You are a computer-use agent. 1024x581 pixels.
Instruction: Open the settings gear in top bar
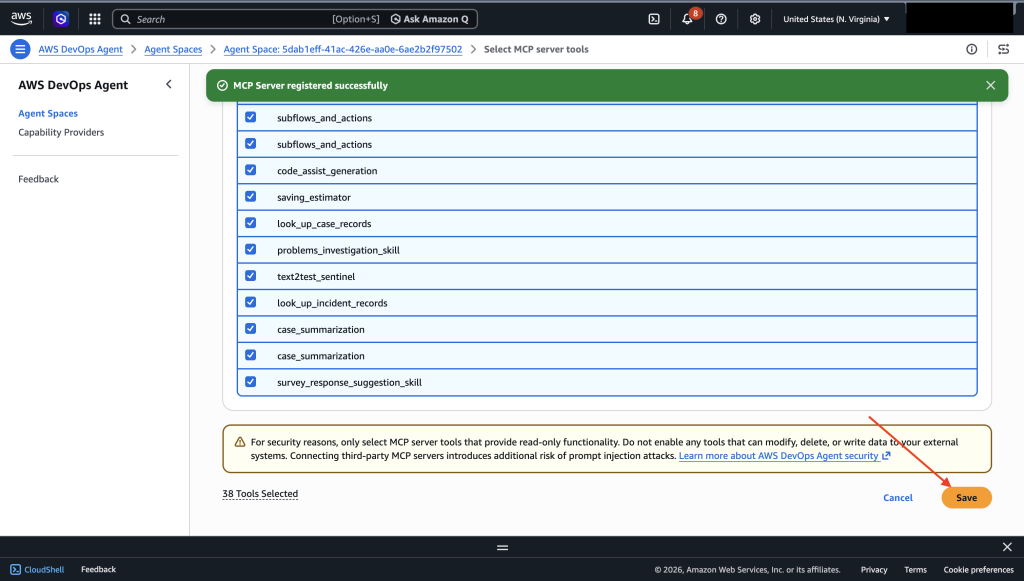click(755, 19)
